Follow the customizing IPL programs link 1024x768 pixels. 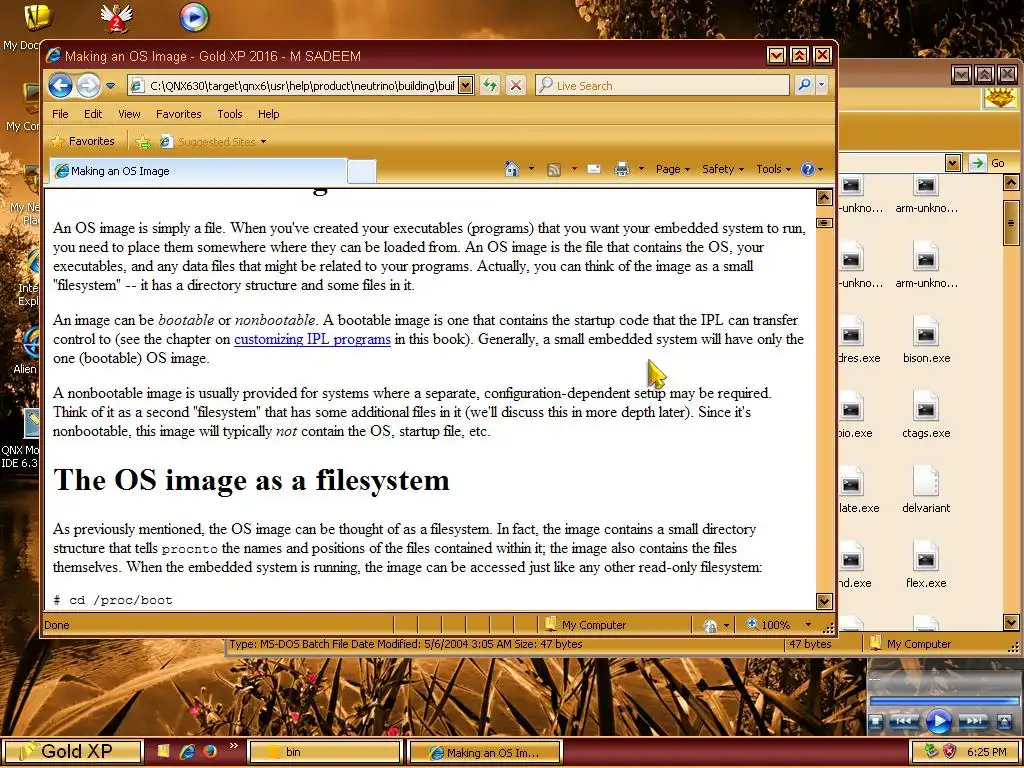312,339
